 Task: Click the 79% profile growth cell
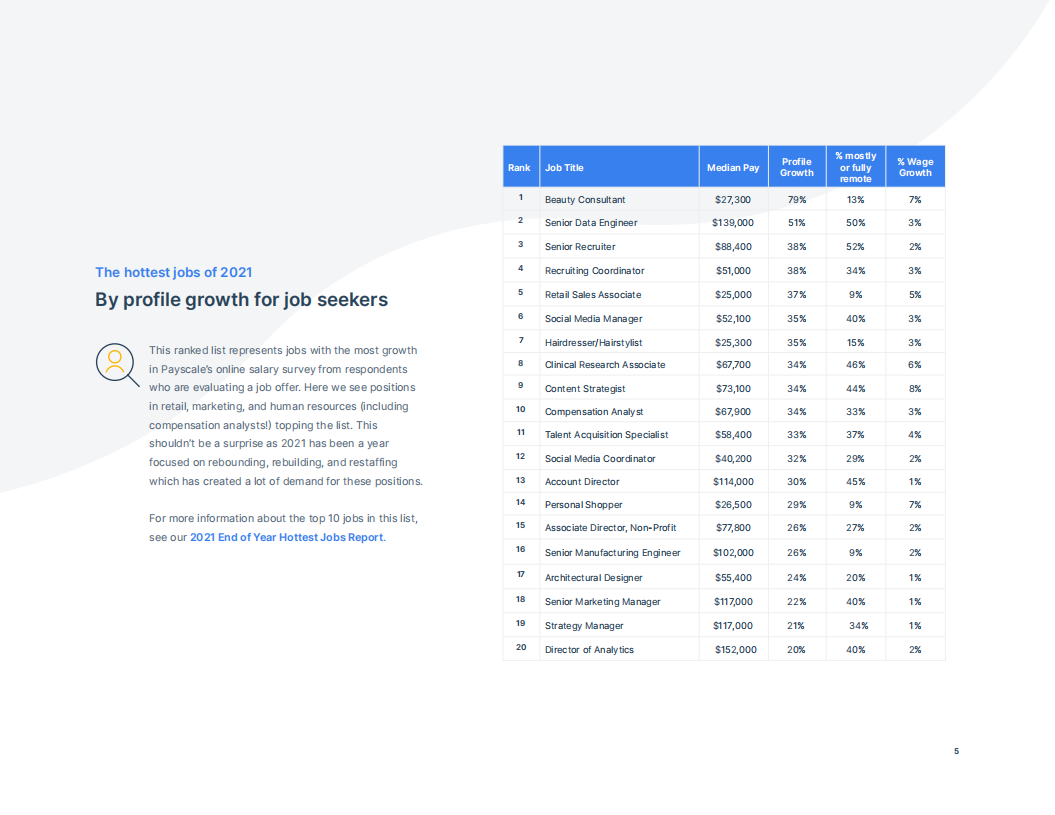[797, 200]
